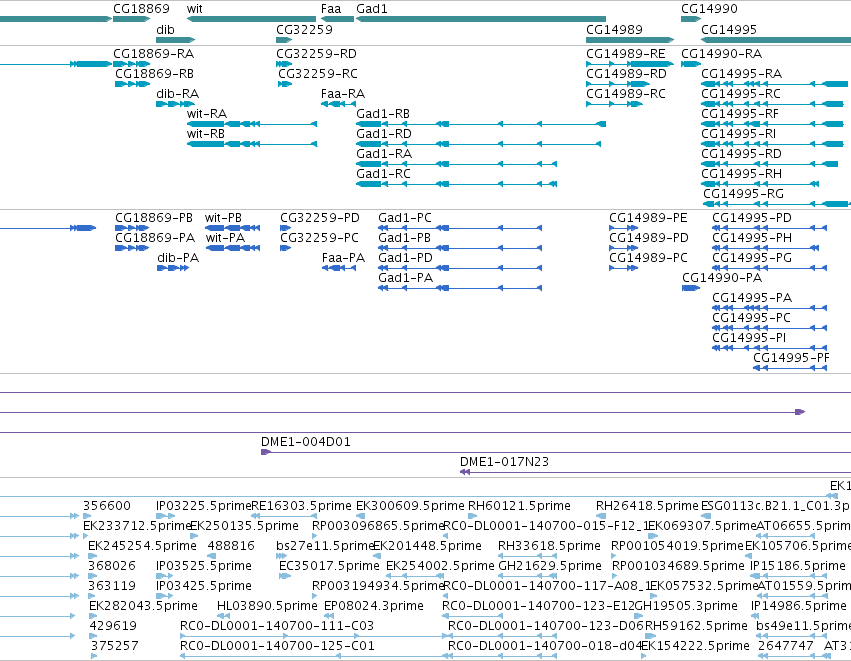Click the Gad1 gene span bar
Viewport: 851px width, 661px height.
tap(481, 19)
